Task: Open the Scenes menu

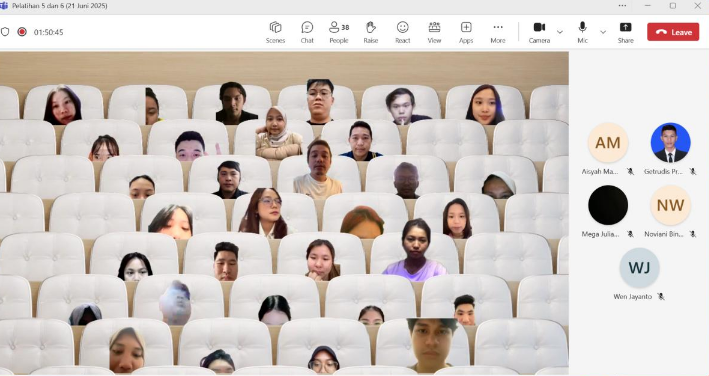Action: coord(275,32)
